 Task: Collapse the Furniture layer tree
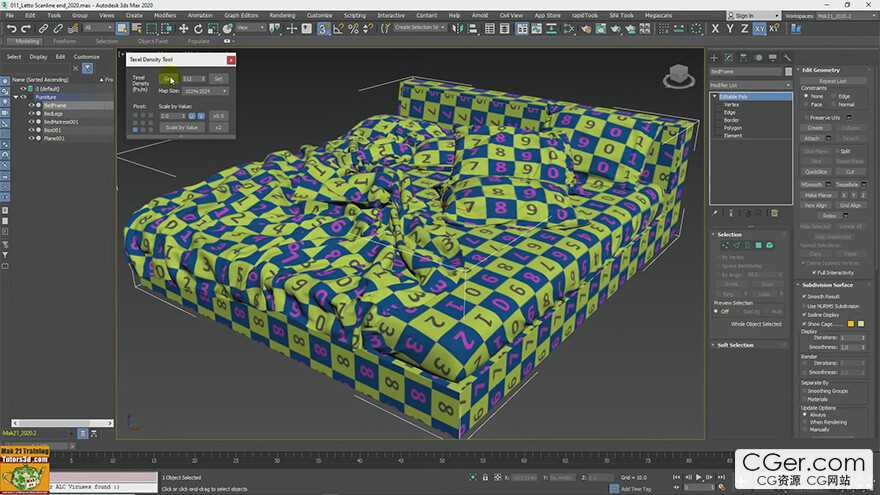click(x=16, y=97)
